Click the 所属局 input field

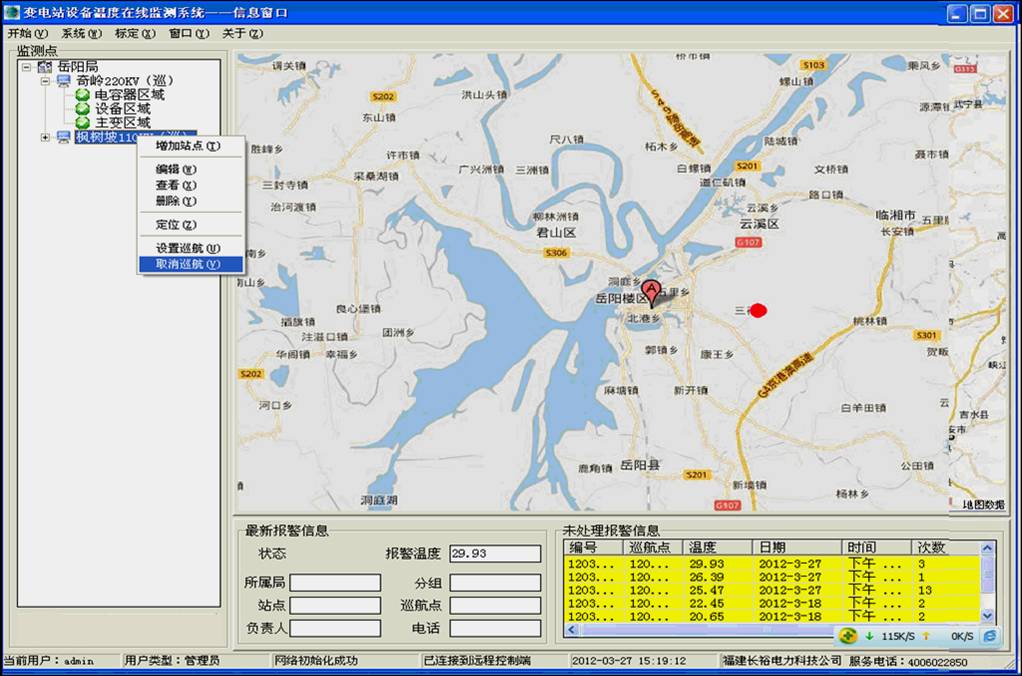[335, 583]
